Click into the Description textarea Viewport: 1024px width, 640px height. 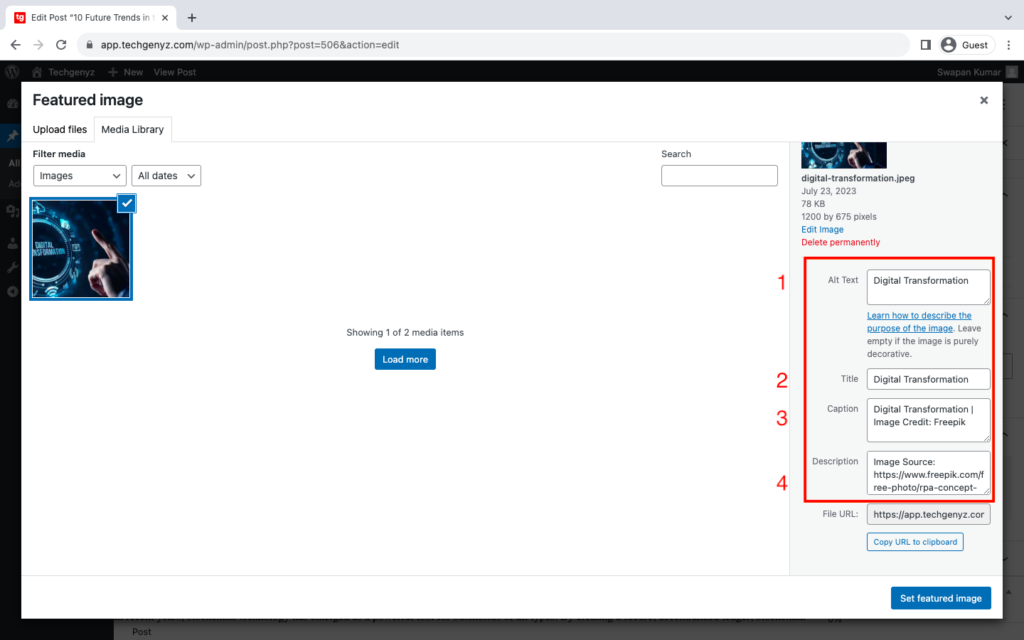click(x=928, y=473)
